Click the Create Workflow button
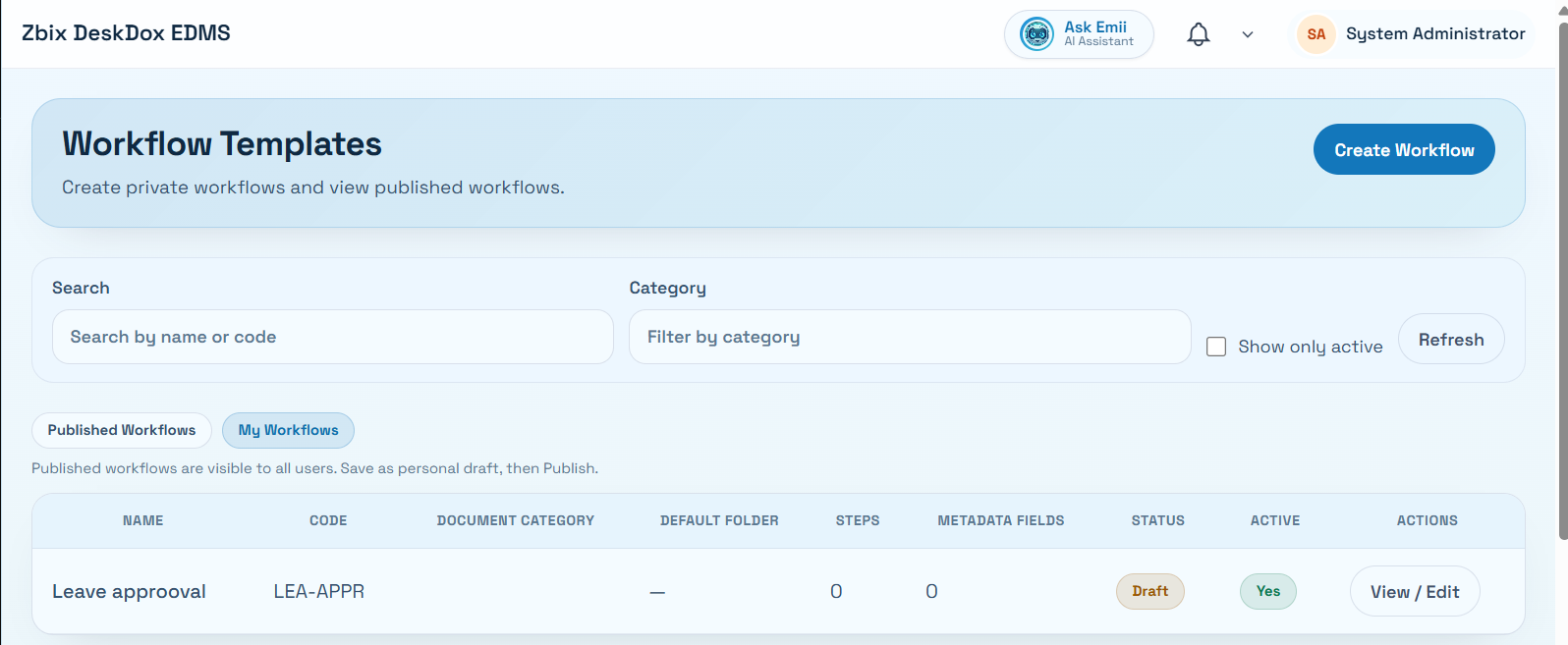 pyautogui.click(x=1404, y=149)
